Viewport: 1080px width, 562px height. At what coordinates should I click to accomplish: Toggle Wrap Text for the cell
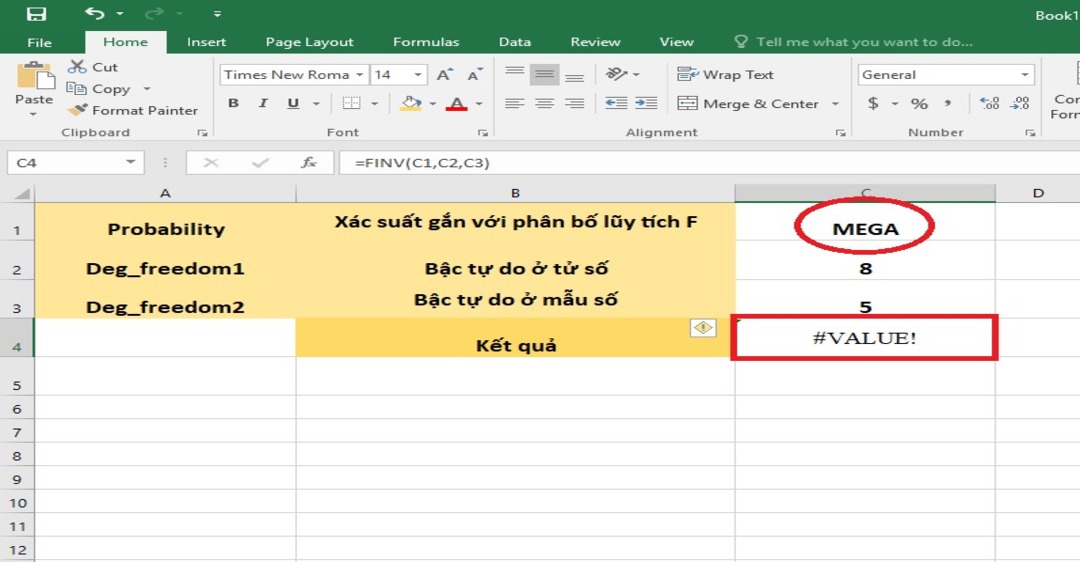click(x=726, y=75)
